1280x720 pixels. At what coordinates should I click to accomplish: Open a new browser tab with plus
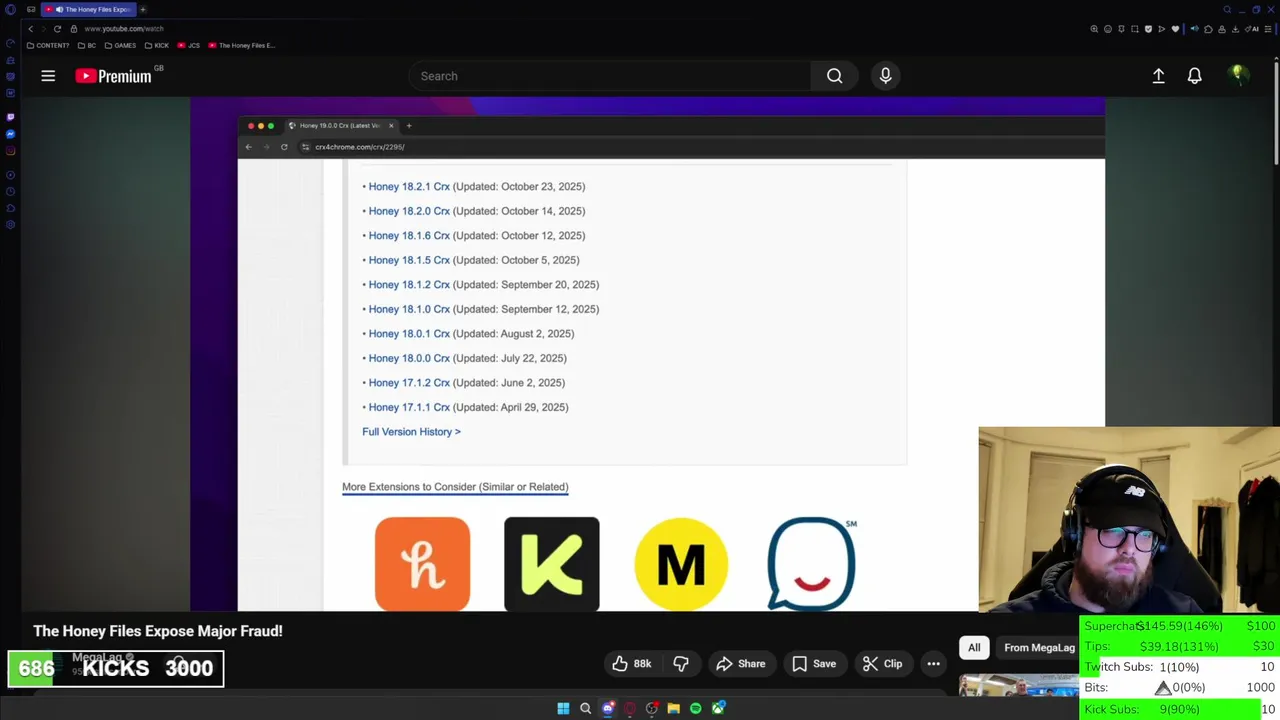[x=142, y=9]
